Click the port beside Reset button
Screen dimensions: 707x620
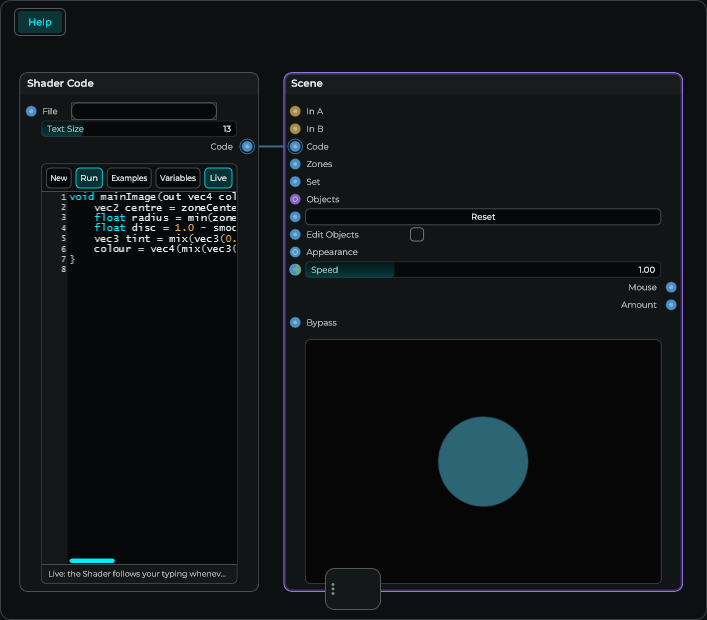coord(295,217)
